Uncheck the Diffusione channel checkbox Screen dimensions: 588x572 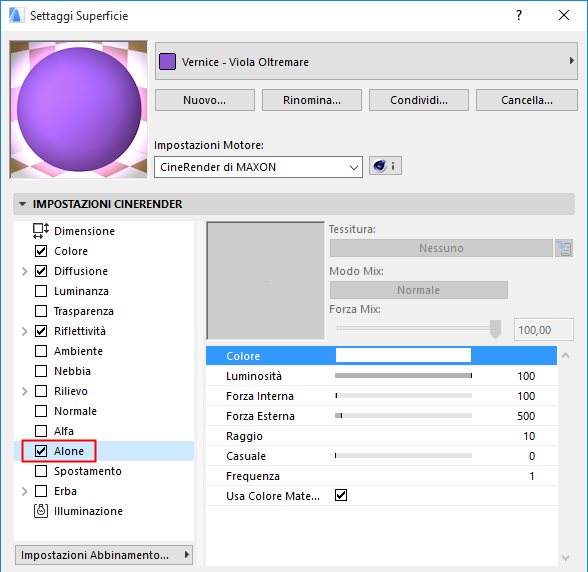pyautogui.click(x=41, y=271)
